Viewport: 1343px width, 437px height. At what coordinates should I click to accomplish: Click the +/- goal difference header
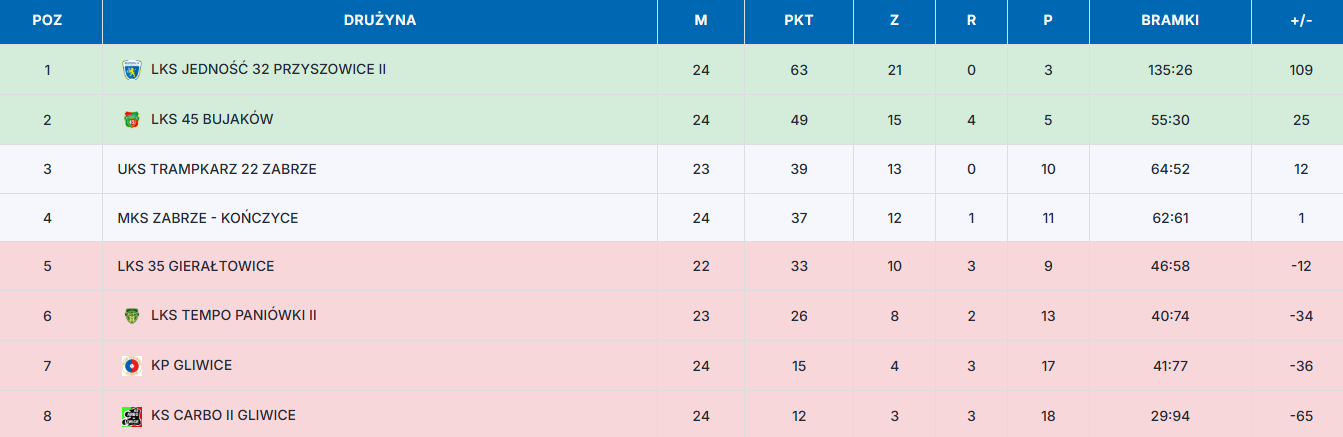[1301, 20]
